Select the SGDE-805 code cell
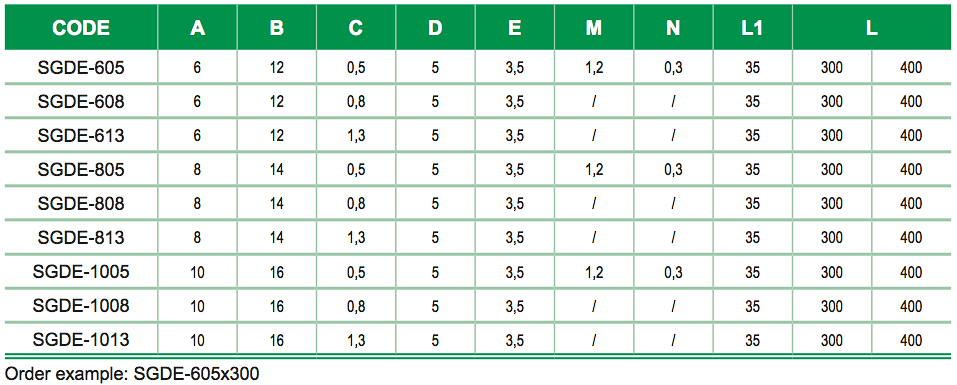 pos(81,169)
